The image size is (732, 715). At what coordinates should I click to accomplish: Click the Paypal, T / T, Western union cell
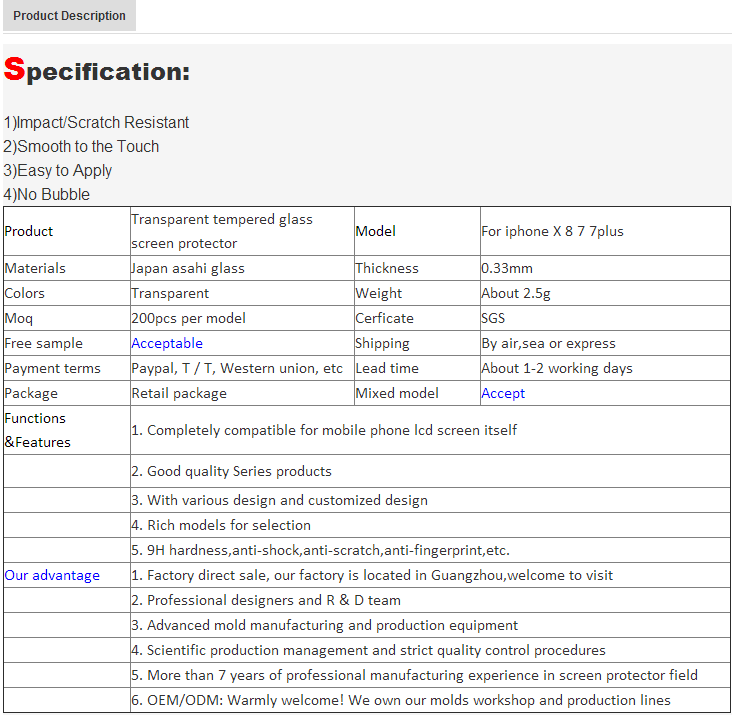(242, 368)
